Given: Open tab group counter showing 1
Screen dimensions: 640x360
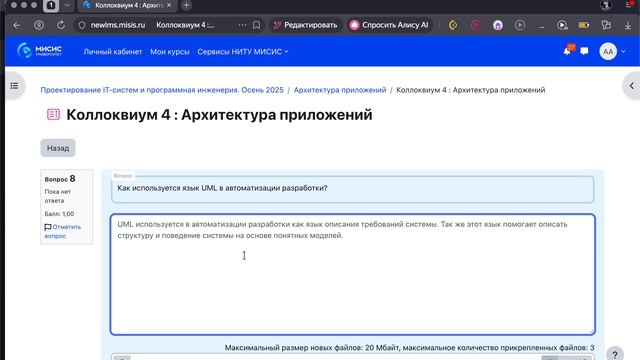Looking at the screenshot, I should tap(51, 5).
